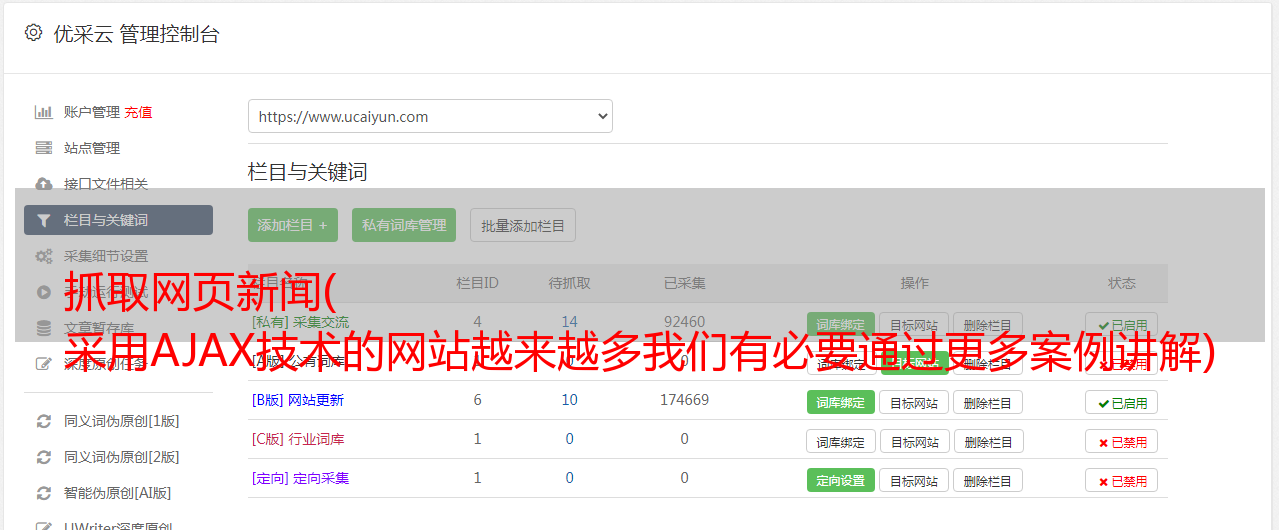Click 删除栏目 in the 网站更新 row
The image size is (1279, 530).
(x=988, y=403)
